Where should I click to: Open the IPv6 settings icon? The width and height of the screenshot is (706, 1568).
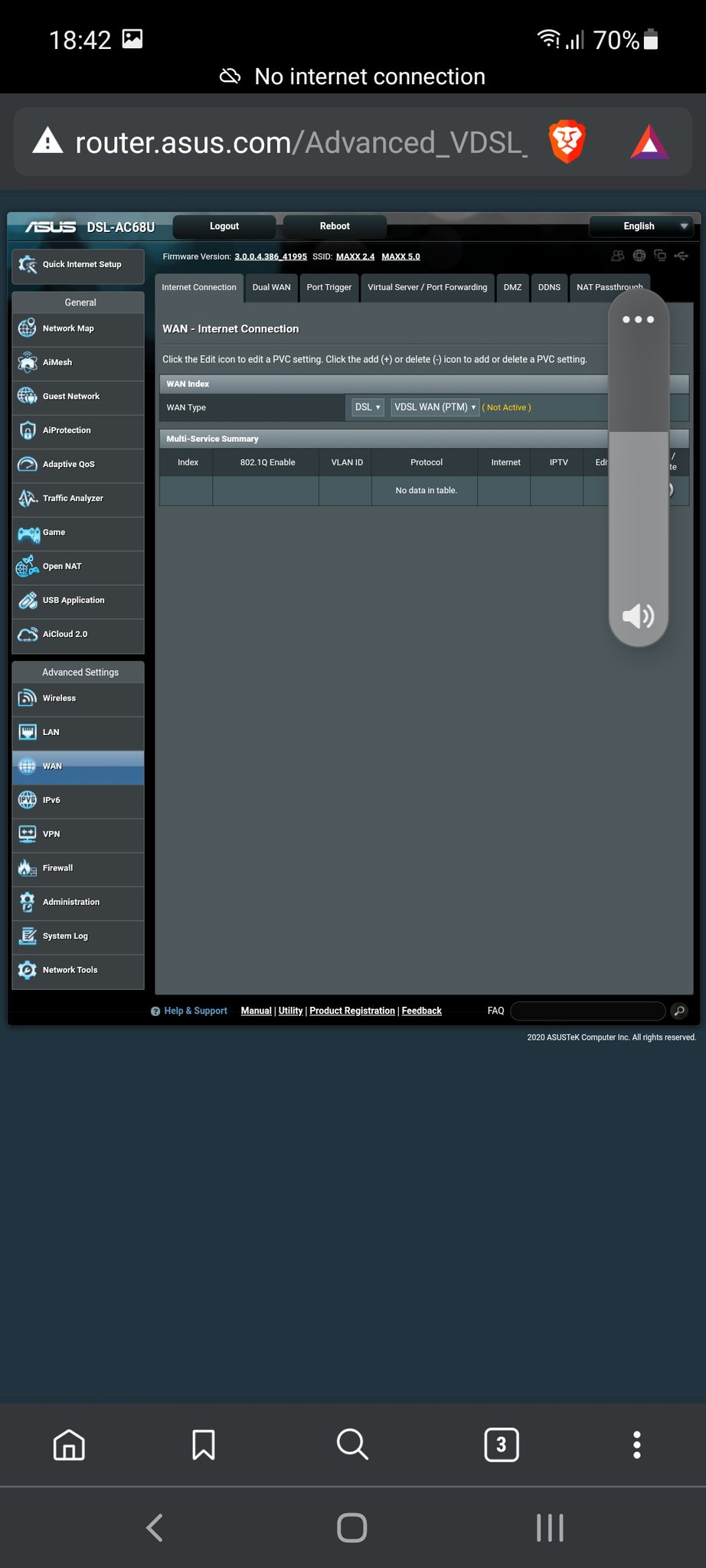coord(28,800)
